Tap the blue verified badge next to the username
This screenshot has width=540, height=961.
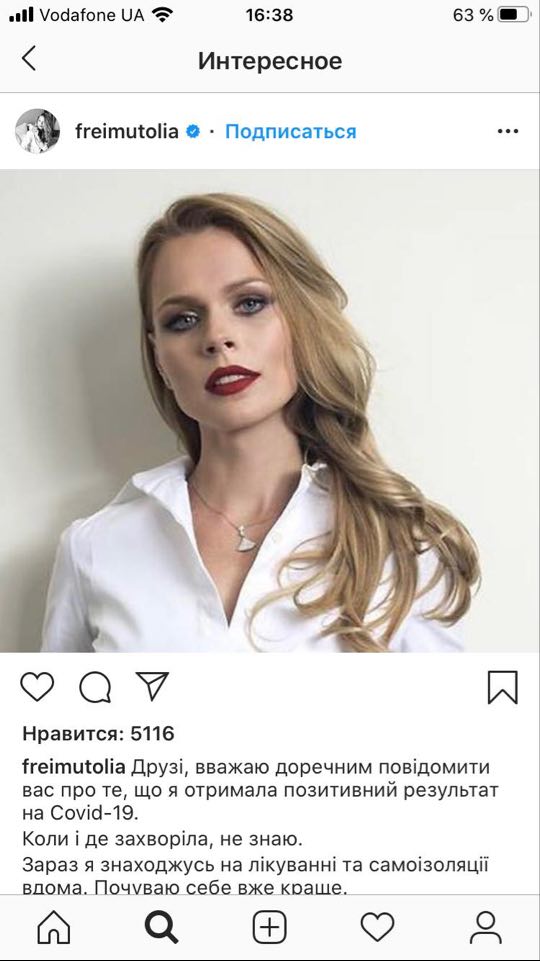[x=192, y=131]
